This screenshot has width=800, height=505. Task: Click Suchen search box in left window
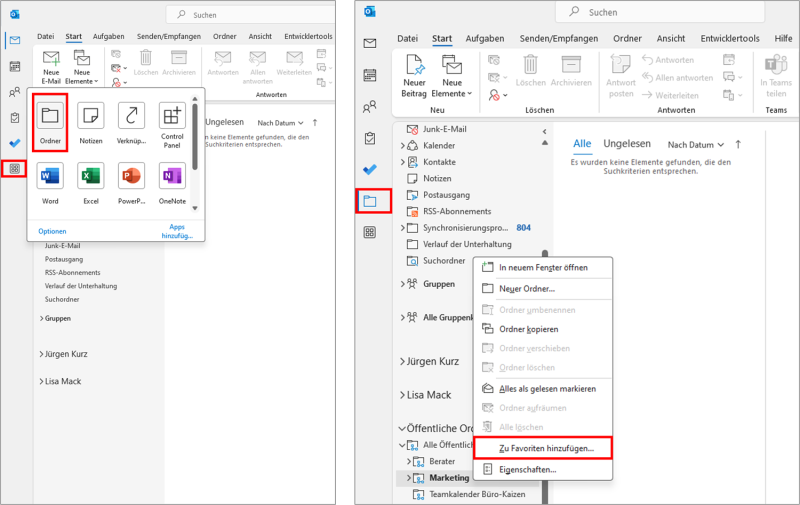tap(250, 15)
